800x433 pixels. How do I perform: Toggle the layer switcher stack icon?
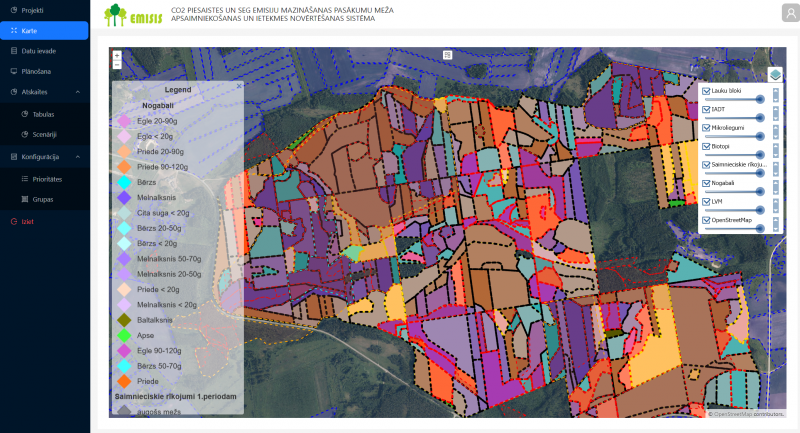click(775, 74)
